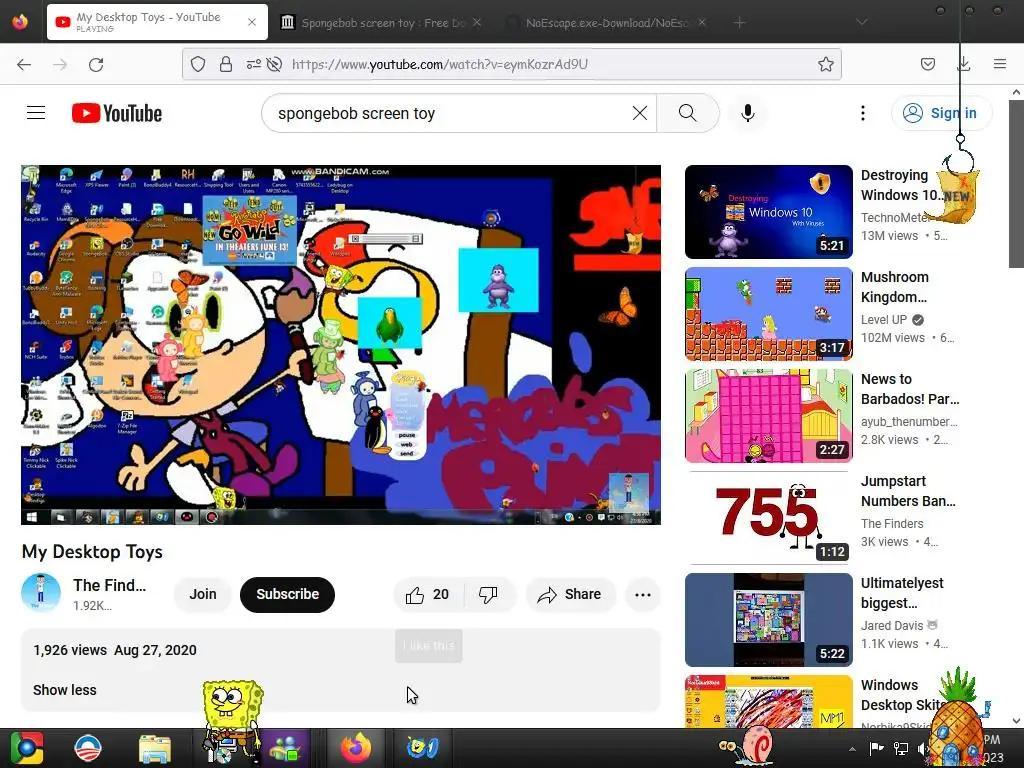The width and height of the screenshot is (1024, 768).
Task: Open Jumpstart Numbers 755 video thumbnail
Action: (769, 518)
